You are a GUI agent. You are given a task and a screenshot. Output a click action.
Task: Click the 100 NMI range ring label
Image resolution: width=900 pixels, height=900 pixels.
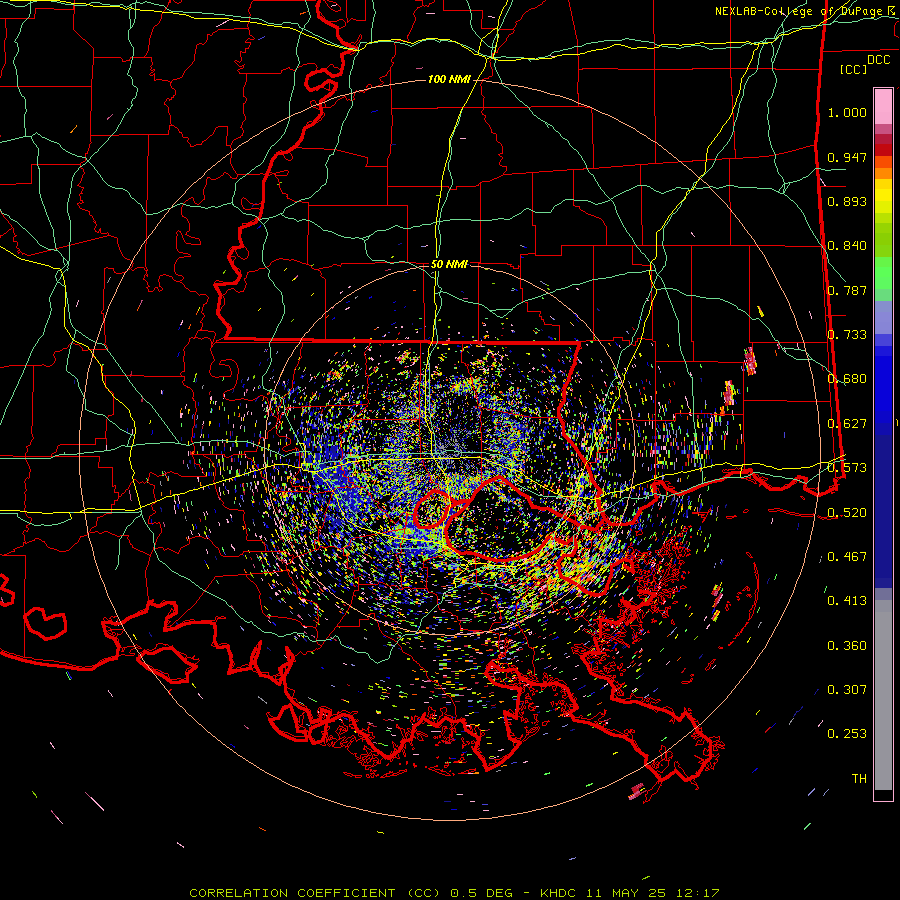[449, 79]
